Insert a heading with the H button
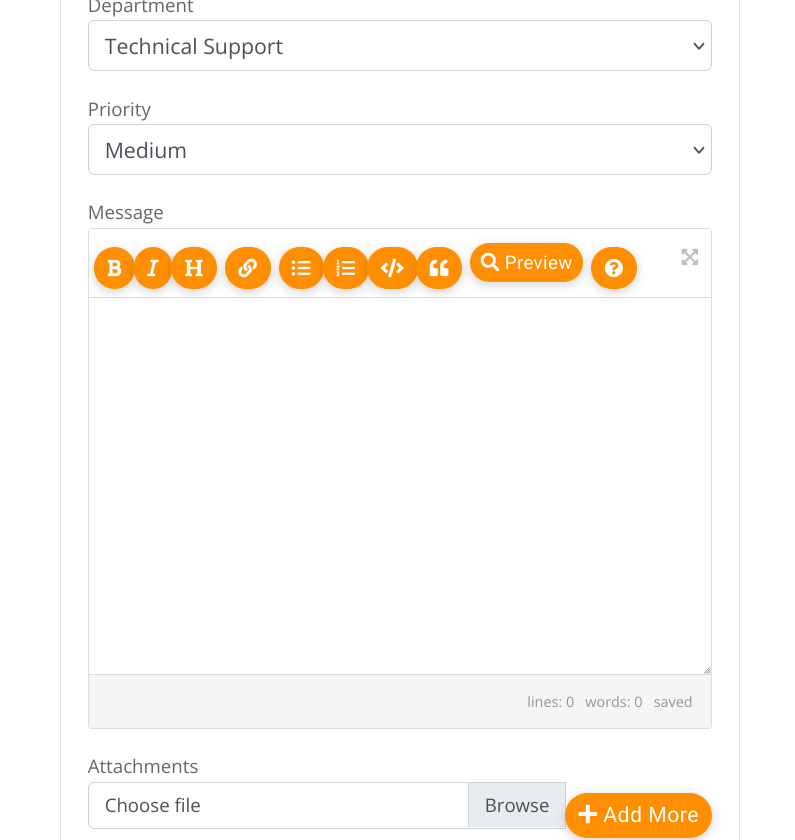This screenshot has width=795, height=840. [x=194, y=268]
